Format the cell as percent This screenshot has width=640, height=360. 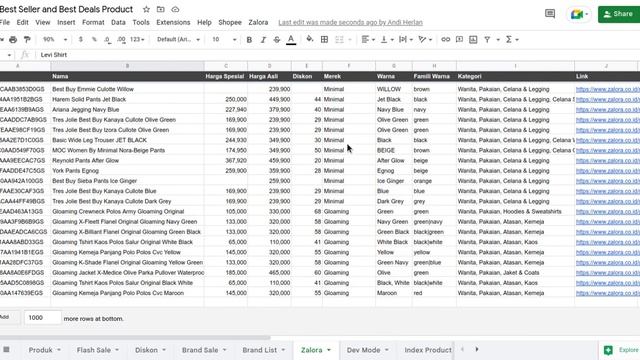tap(94, 40)
